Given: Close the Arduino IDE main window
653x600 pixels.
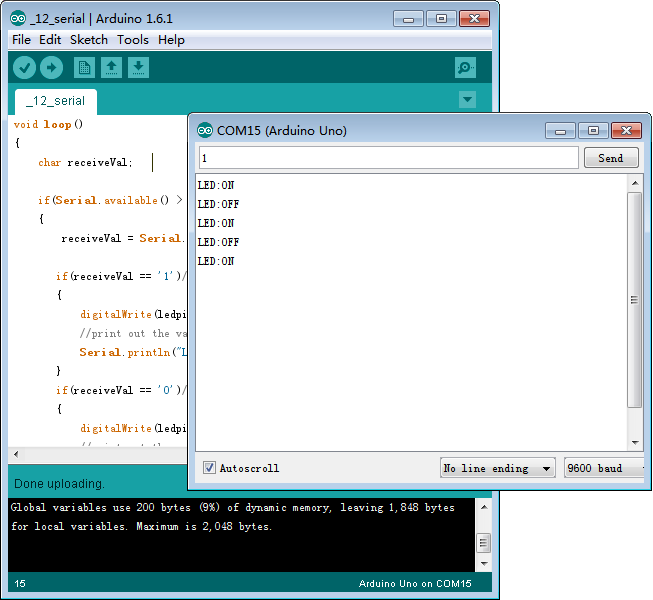Looking at the screenshot, I should (x=474, y=19).
